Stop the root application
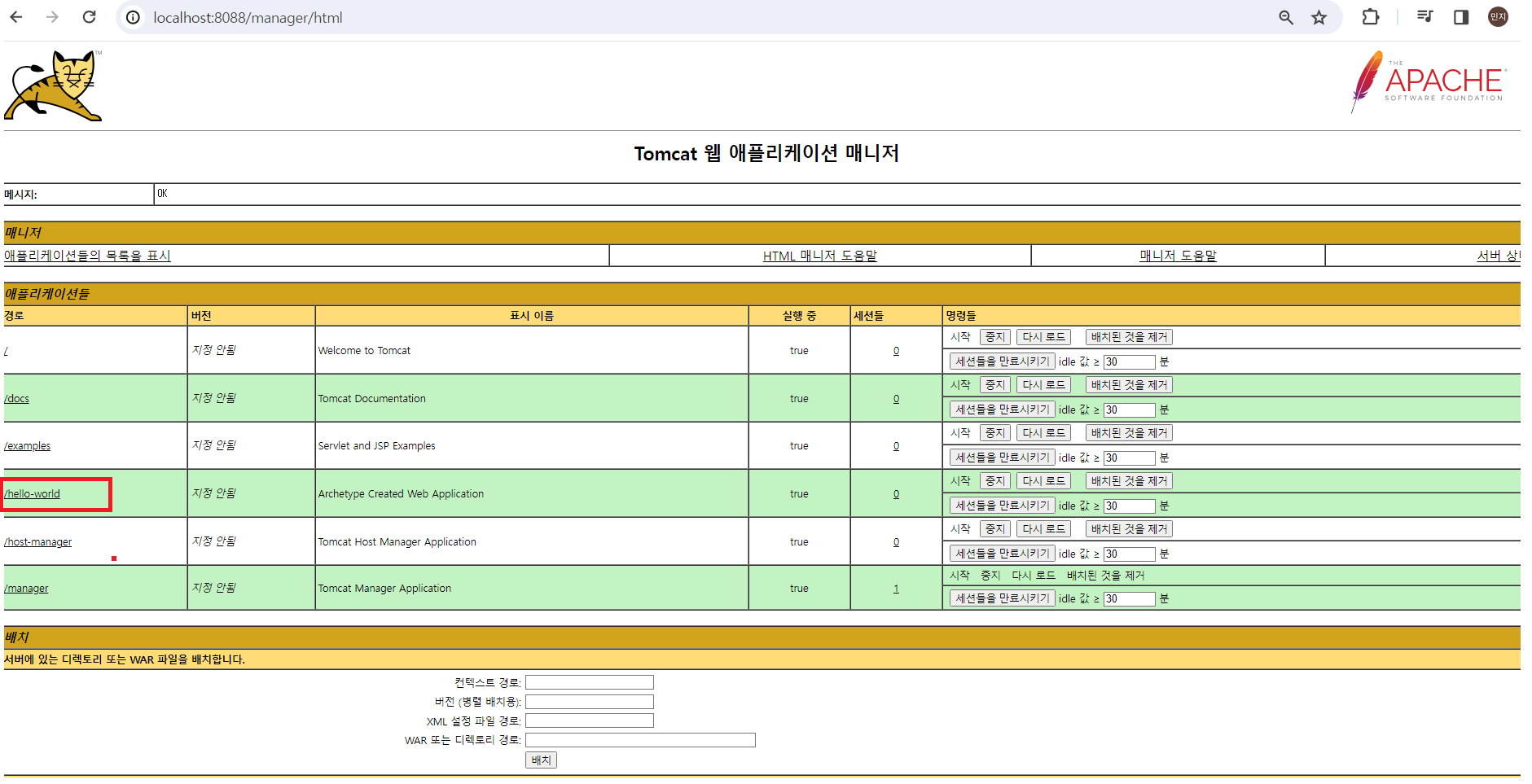The height and width of the screenshot is (784, 1532). pyautogui.click(x=994, y=337)
